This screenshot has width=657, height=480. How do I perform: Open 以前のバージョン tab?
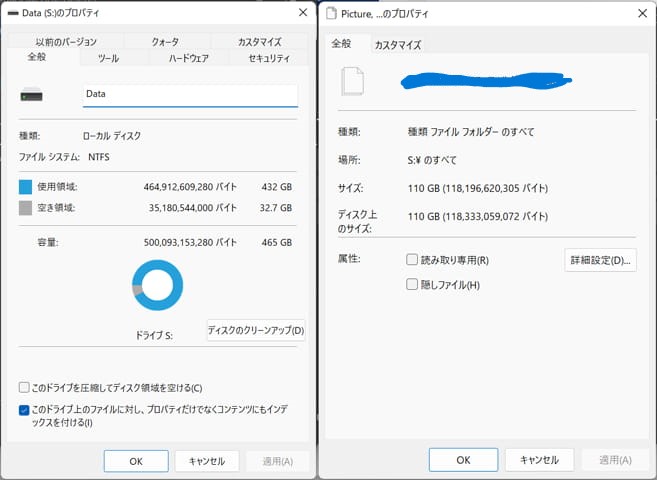coord(66,41)
